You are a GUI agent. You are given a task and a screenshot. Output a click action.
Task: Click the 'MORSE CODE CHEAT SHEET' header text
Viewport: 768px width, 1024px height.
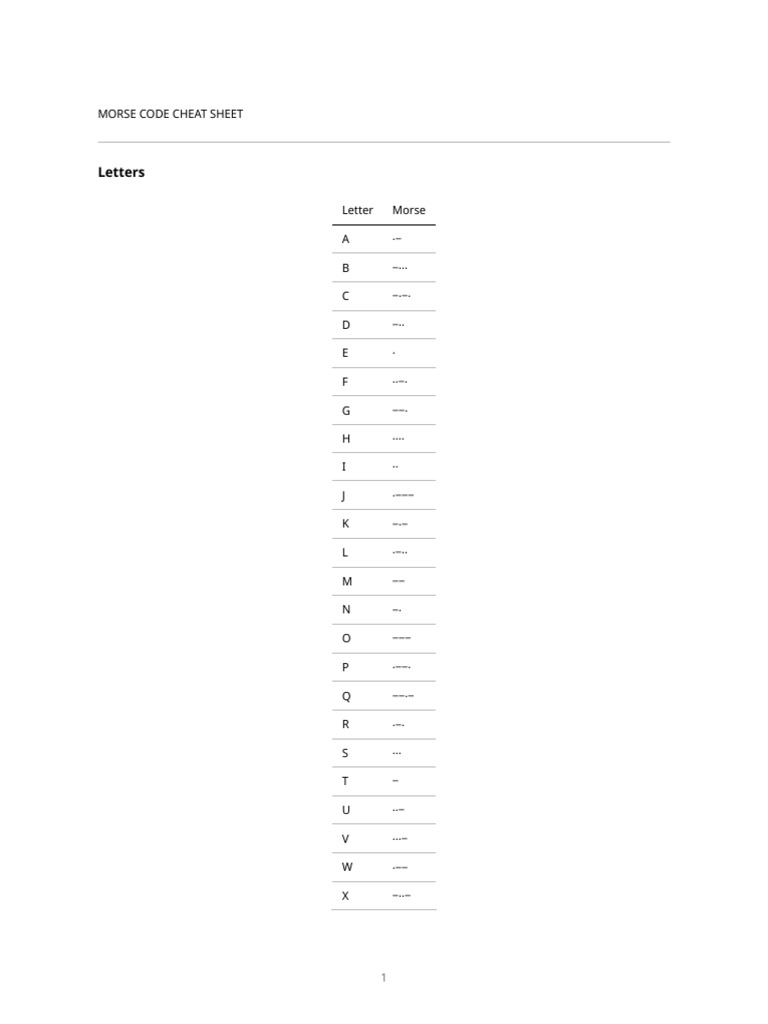pyautogui.click(x=170, y=114)
